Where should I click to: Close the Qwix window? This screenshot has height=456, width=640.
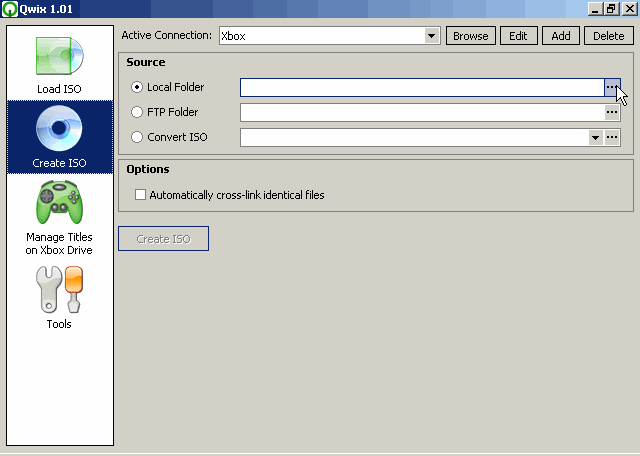pos(629,9)
